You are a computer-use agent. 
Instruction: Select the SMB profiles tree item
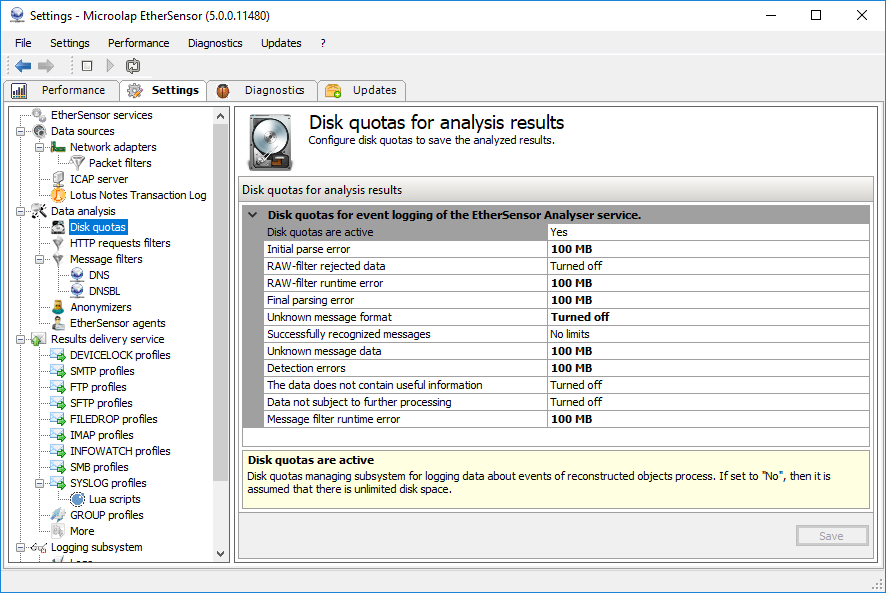click(99, 468)
